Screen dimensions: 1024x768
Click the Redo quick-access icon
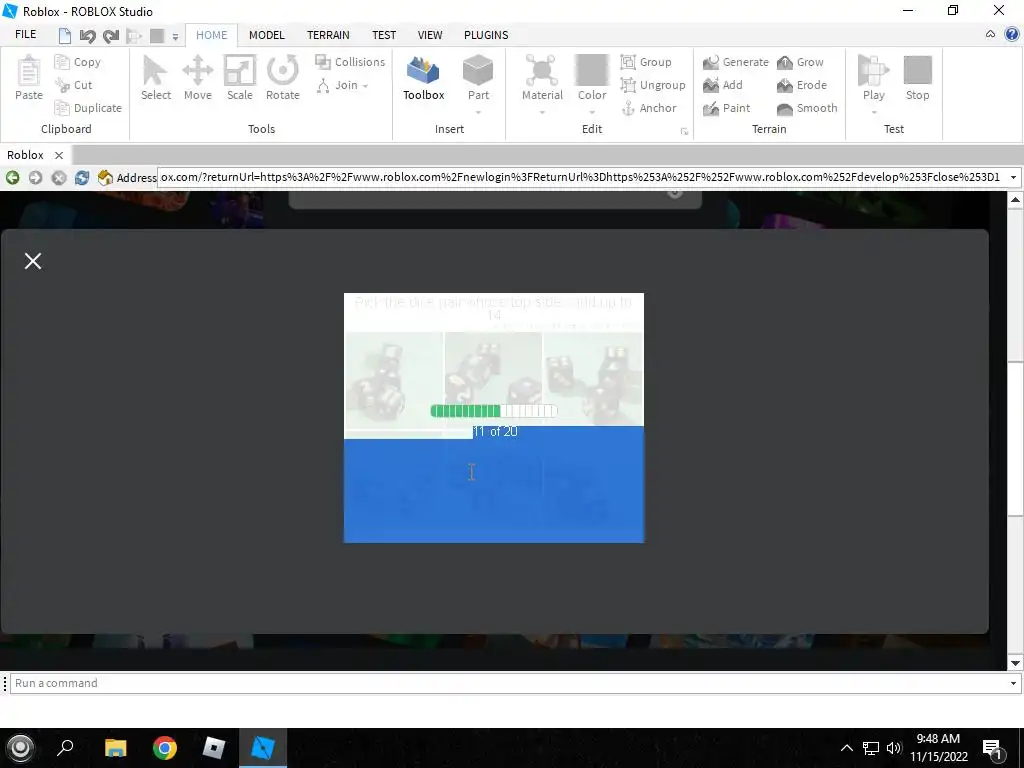pos(110,36)
